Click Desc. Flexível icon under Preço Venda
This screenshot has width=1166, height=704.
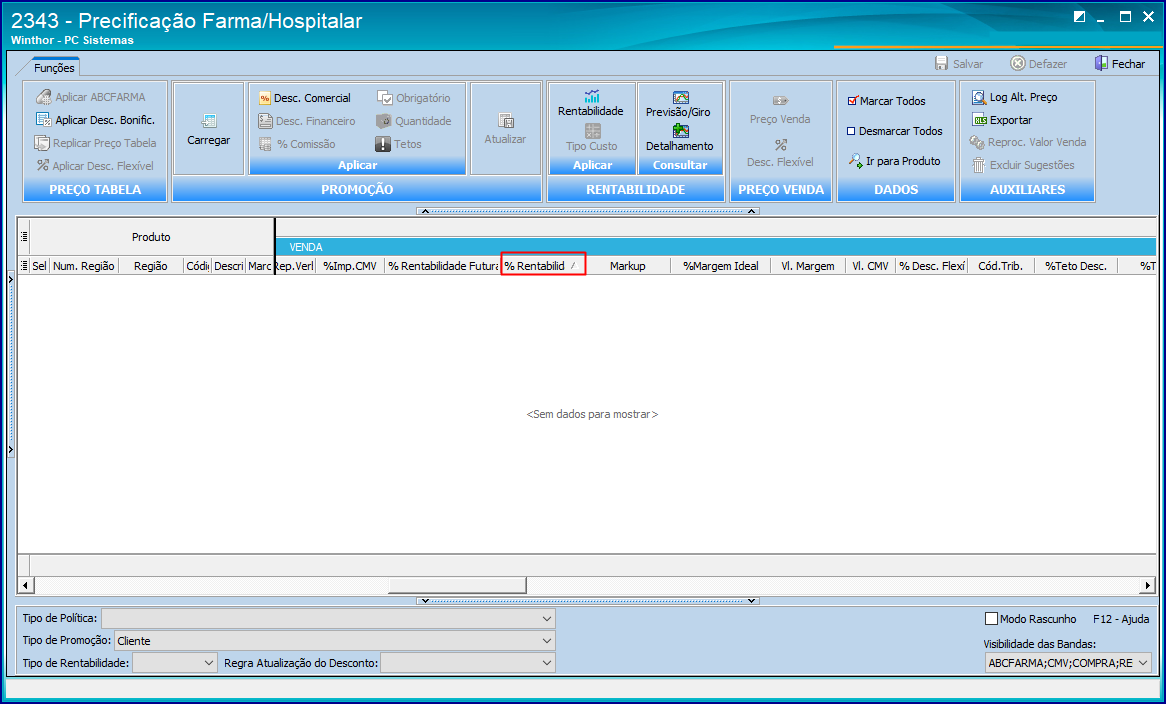click(780, 145)
